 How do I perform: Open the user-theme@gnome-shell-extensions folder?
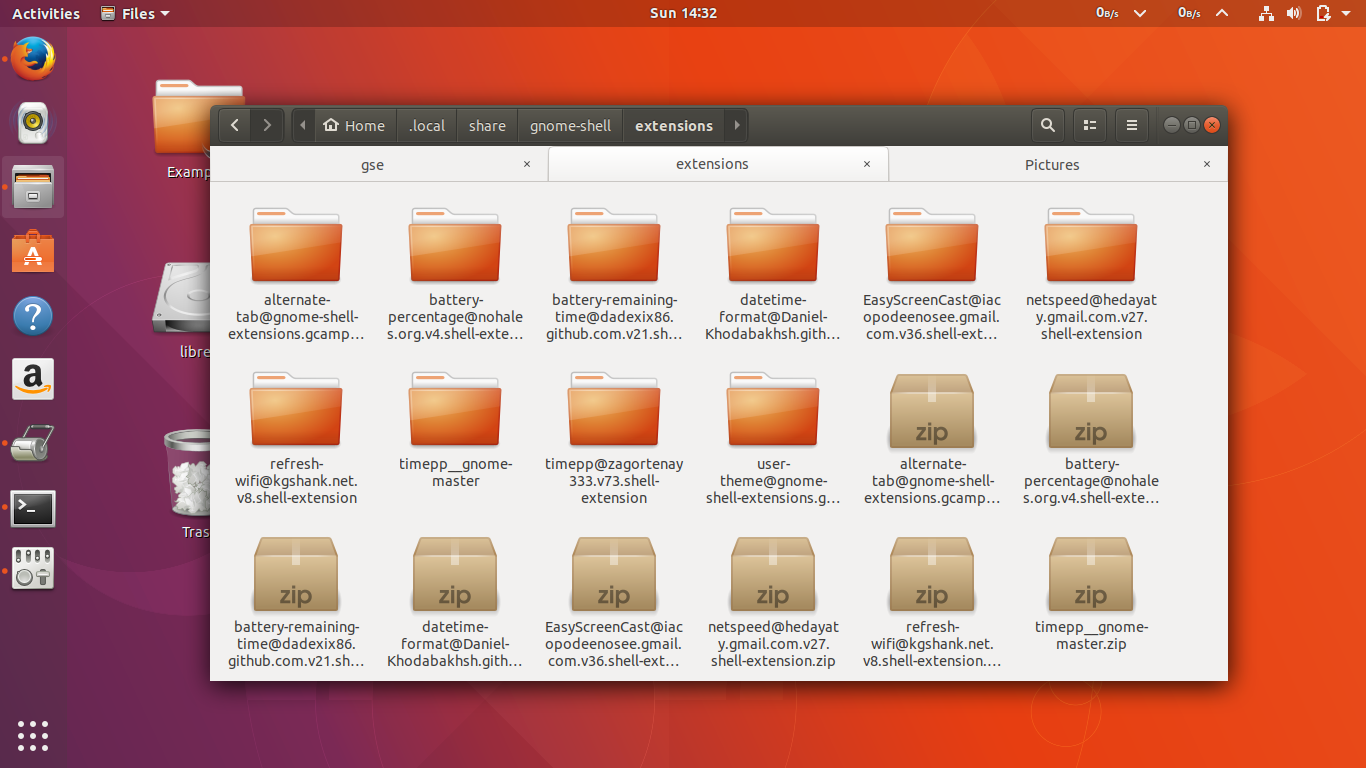(x=772, y=408)
